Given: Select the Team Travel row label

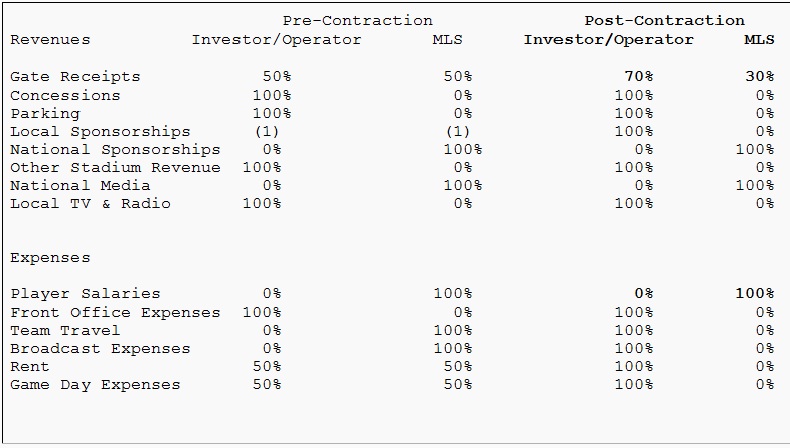Looking at the screenshot, I should pos(65,331).
